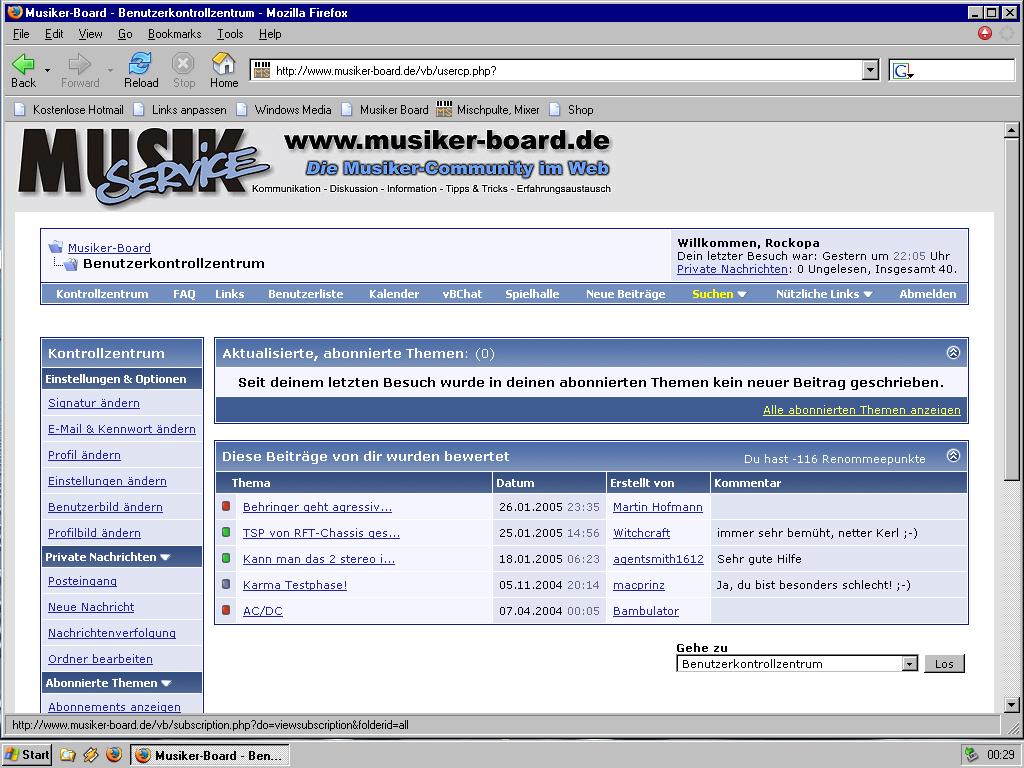Open Private Nachrichten link in welcome box

pos(732,269)
